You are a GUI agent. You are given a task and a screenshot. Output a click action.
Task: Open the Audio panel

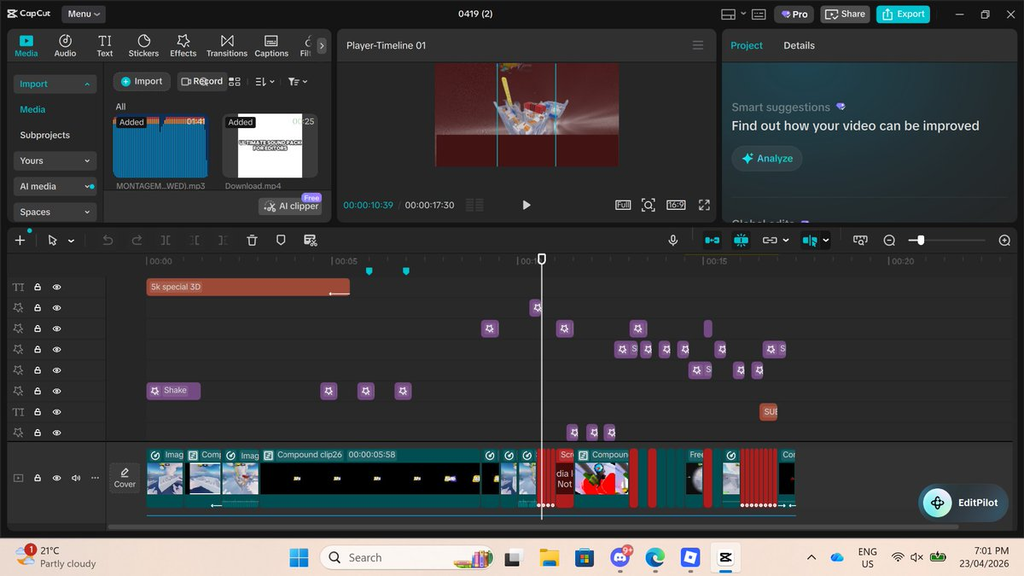click(x=65, y=46)
